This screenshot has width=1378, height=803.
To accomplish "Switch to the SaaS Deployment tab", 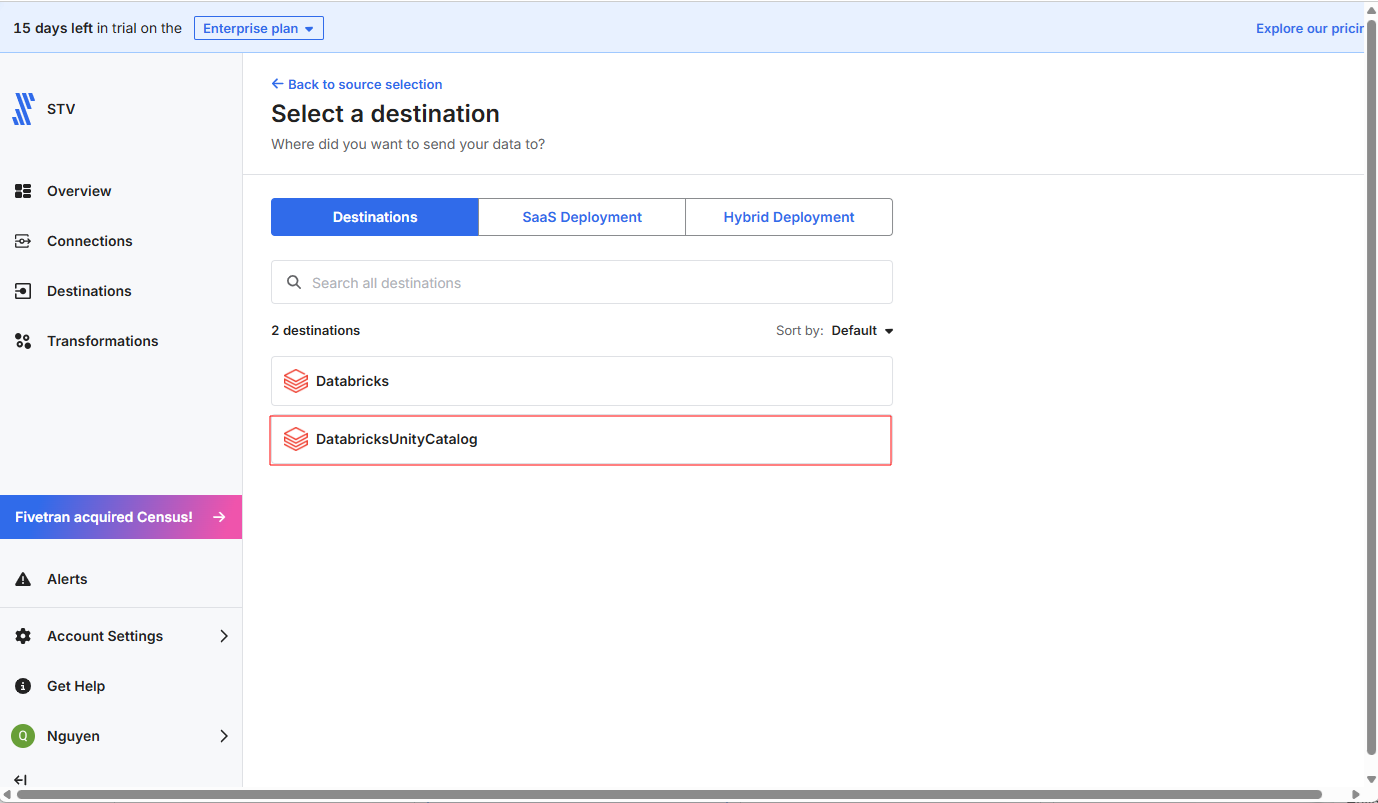I will 581,217.
